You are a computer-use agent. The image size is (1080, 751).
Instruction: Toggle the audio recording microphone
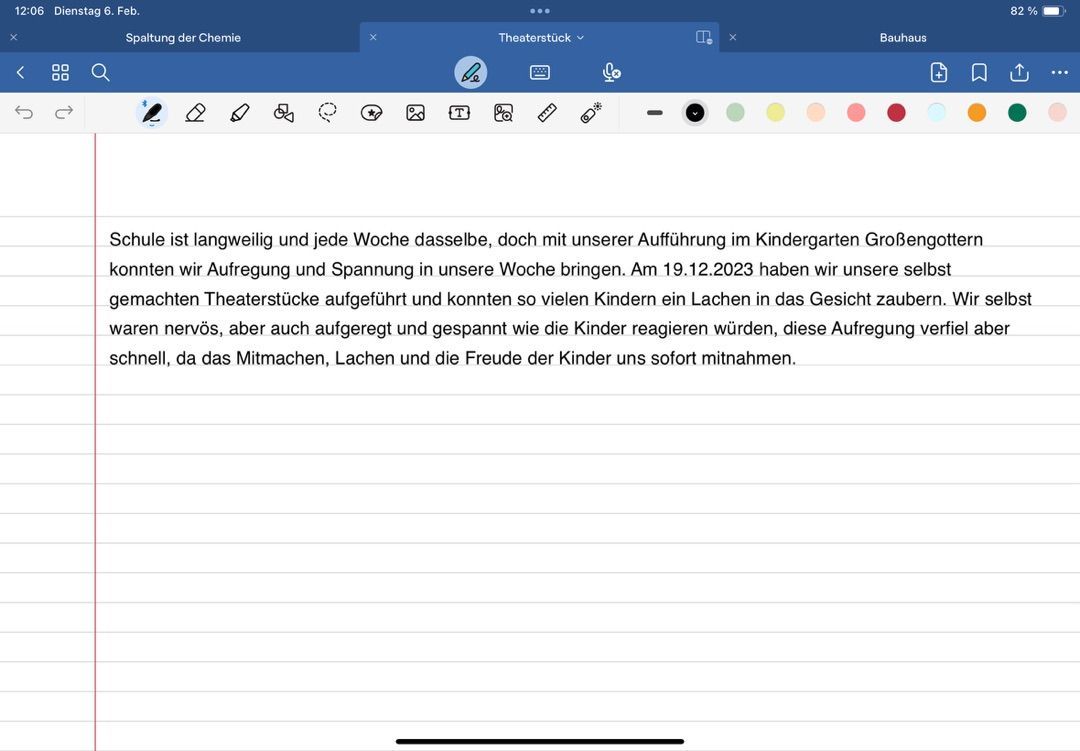click(611, 72)
